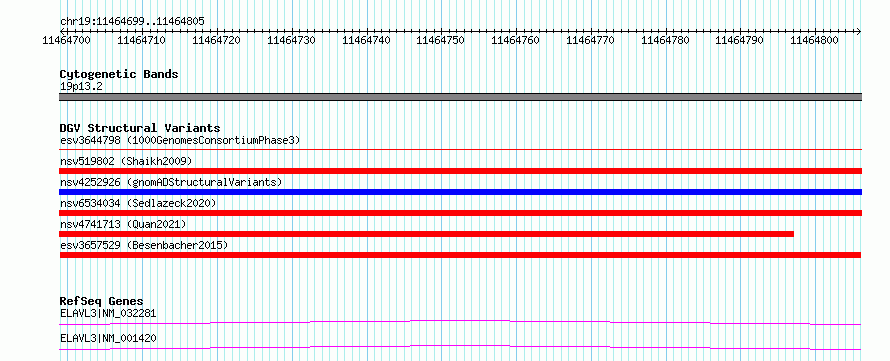Select the RefSeq Genes track title
Image resolution: width=890 pixels, height=361 pixels.
[102, 301]
